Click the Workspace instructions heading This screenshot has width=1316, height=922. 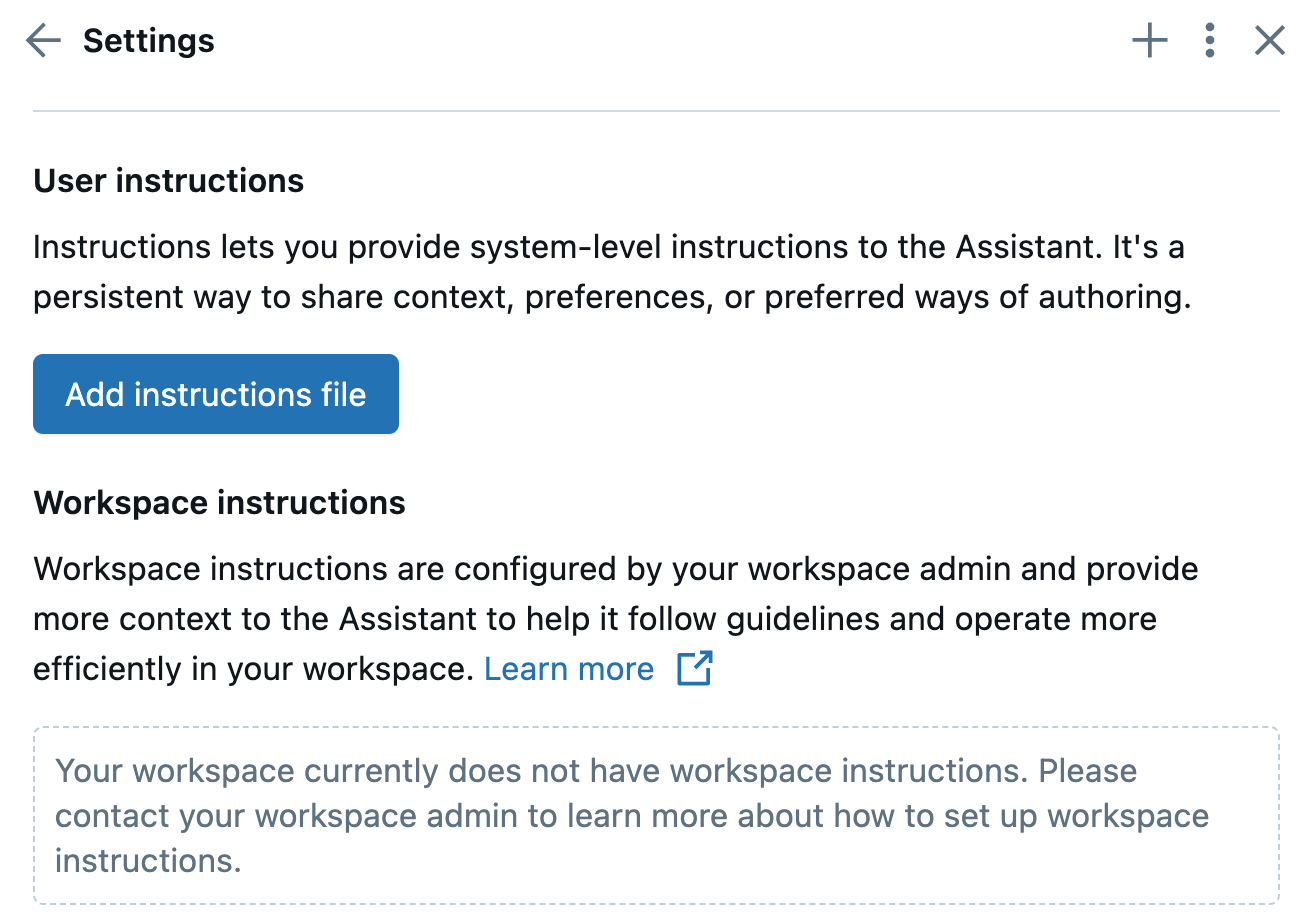pyautogui.click(x=219, y=502)
